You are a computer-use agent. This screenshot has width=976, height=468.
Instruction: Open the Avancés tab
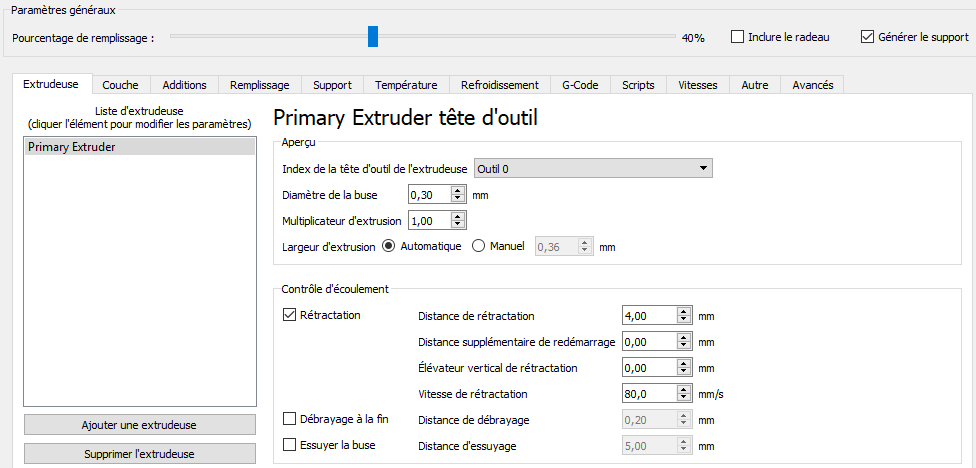[x=812, y=85]
